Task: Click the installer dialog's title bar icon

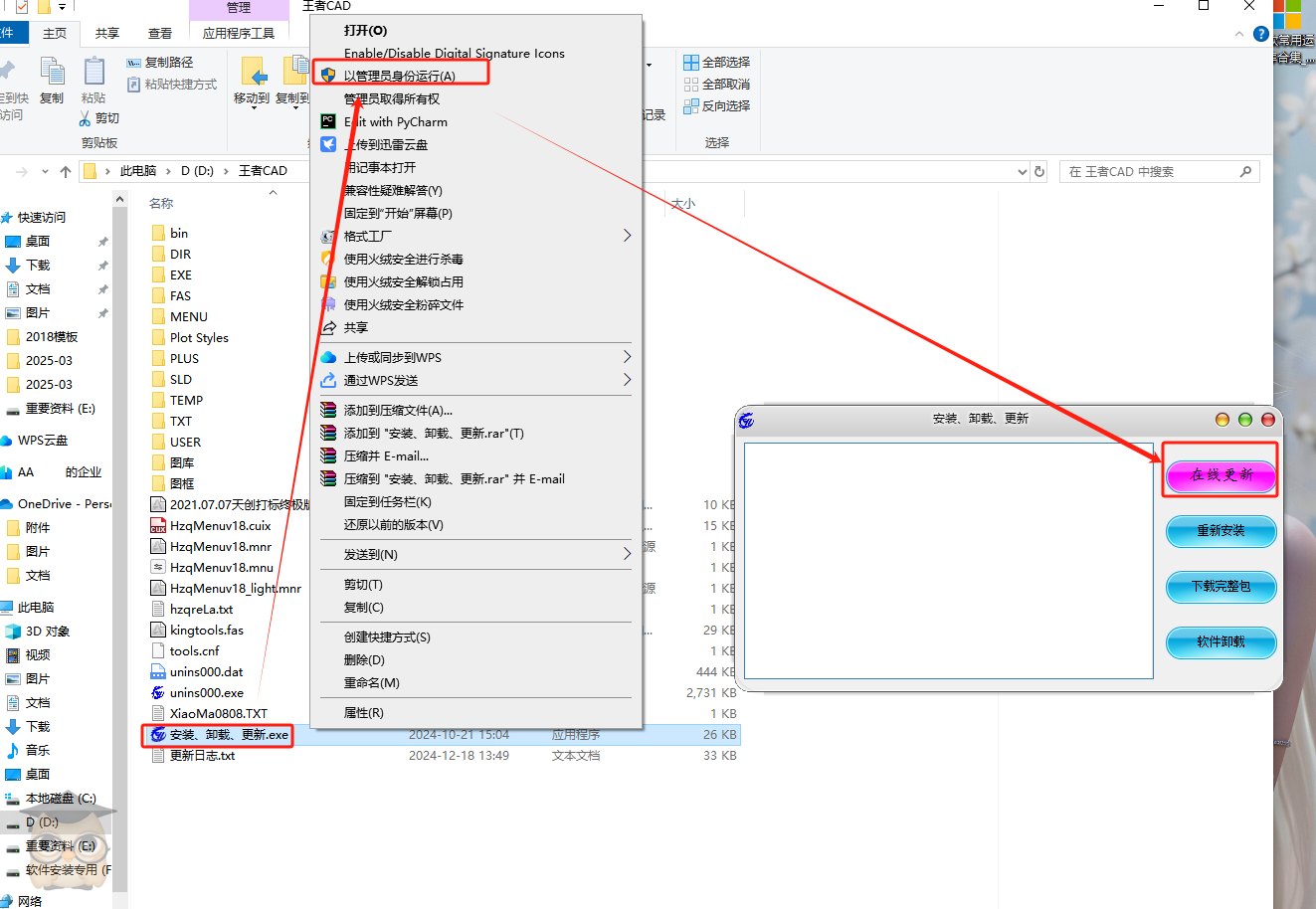Action: [747, 420]
